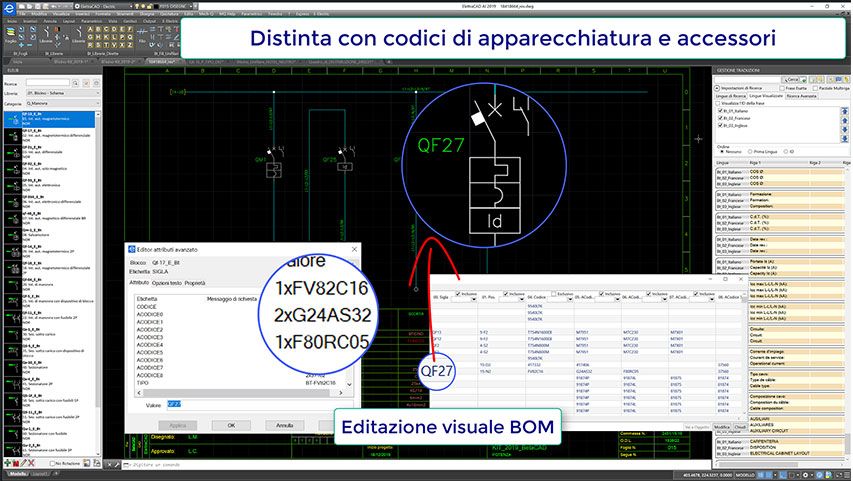Click the letter K library symbol button

106,37
